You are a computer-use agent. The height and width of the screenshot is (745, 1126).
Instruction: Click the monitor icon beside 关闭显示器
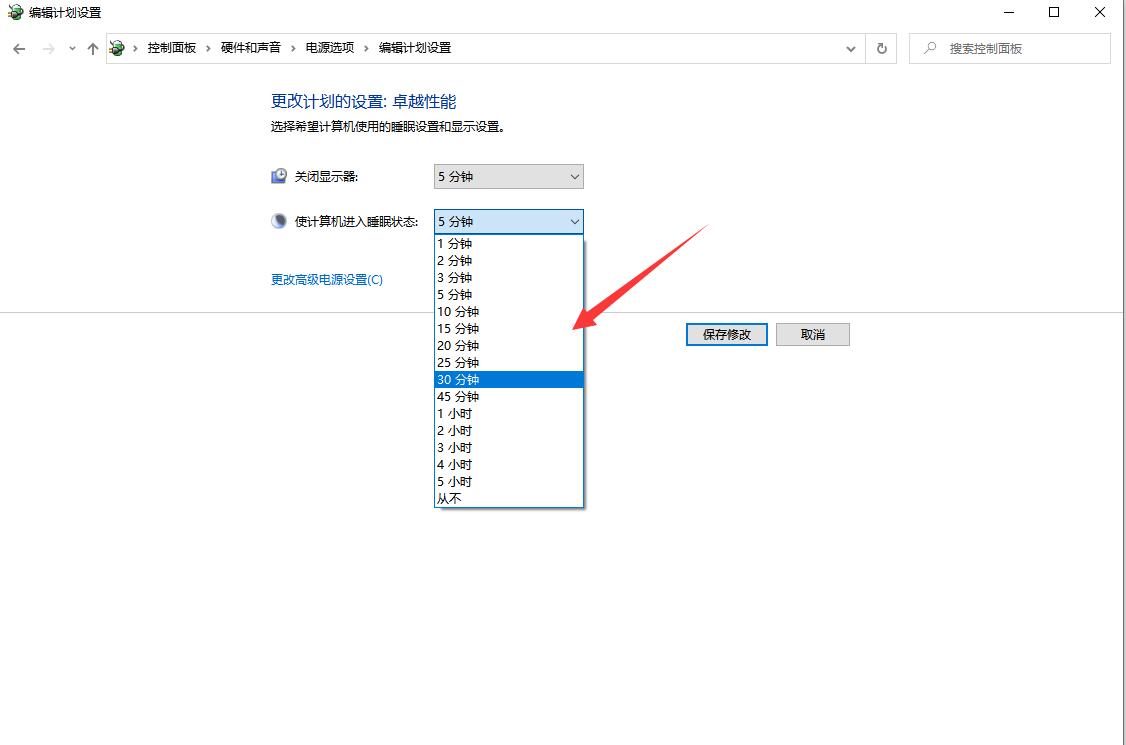pyautogui.click(x=279, y=176)
